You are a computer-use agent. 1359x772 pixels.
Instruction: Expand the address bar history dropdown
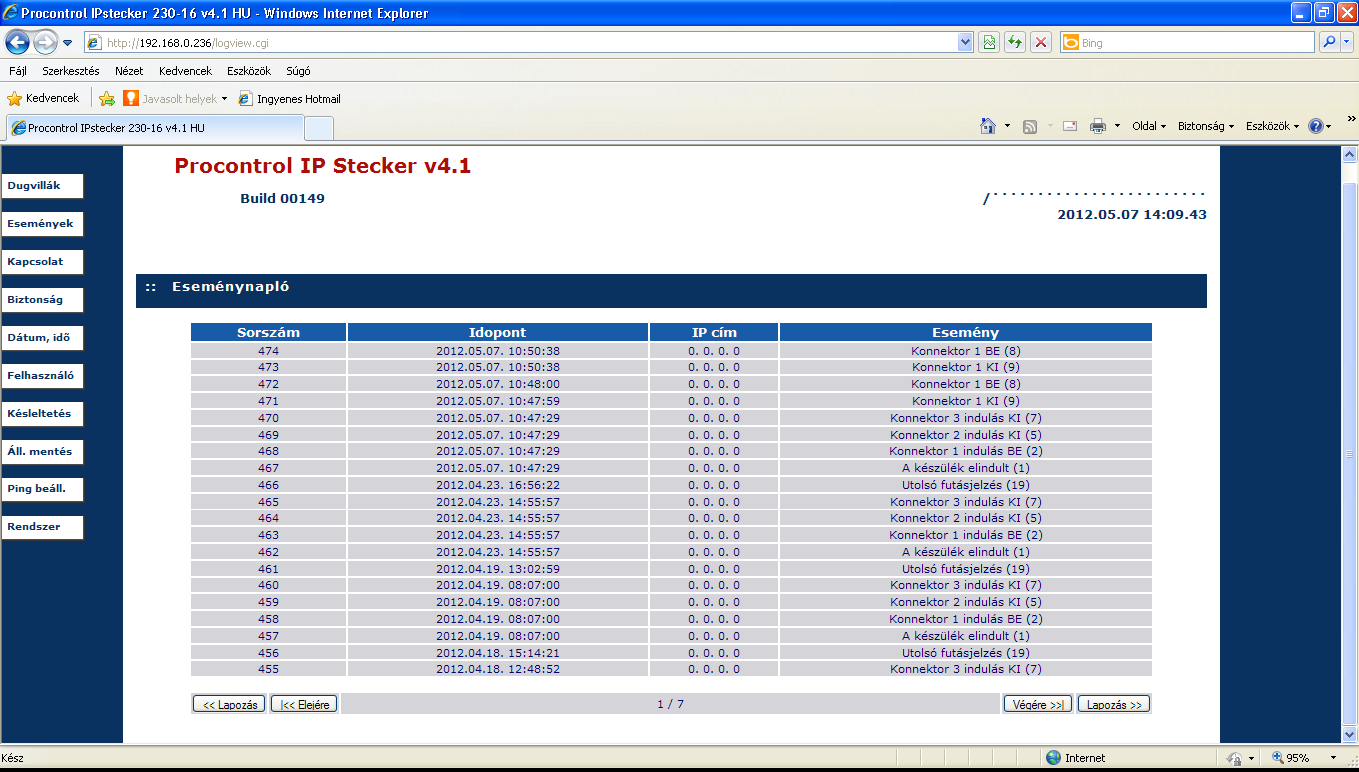(x=965, y=43)
